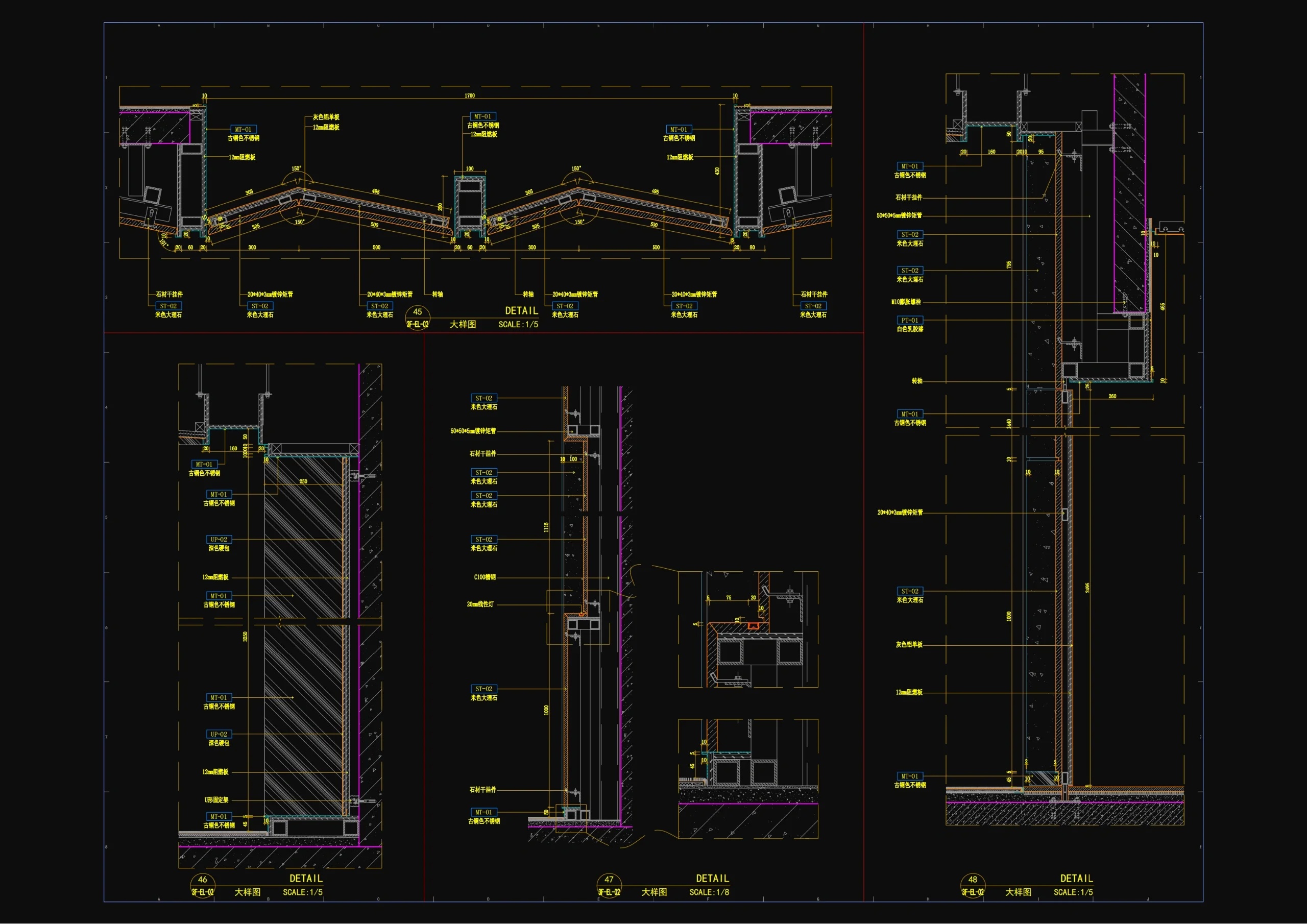Select the M10膨胀螺栓 annotation label
The height and width of the screenshot is (924, 1307).
(906, 302)
